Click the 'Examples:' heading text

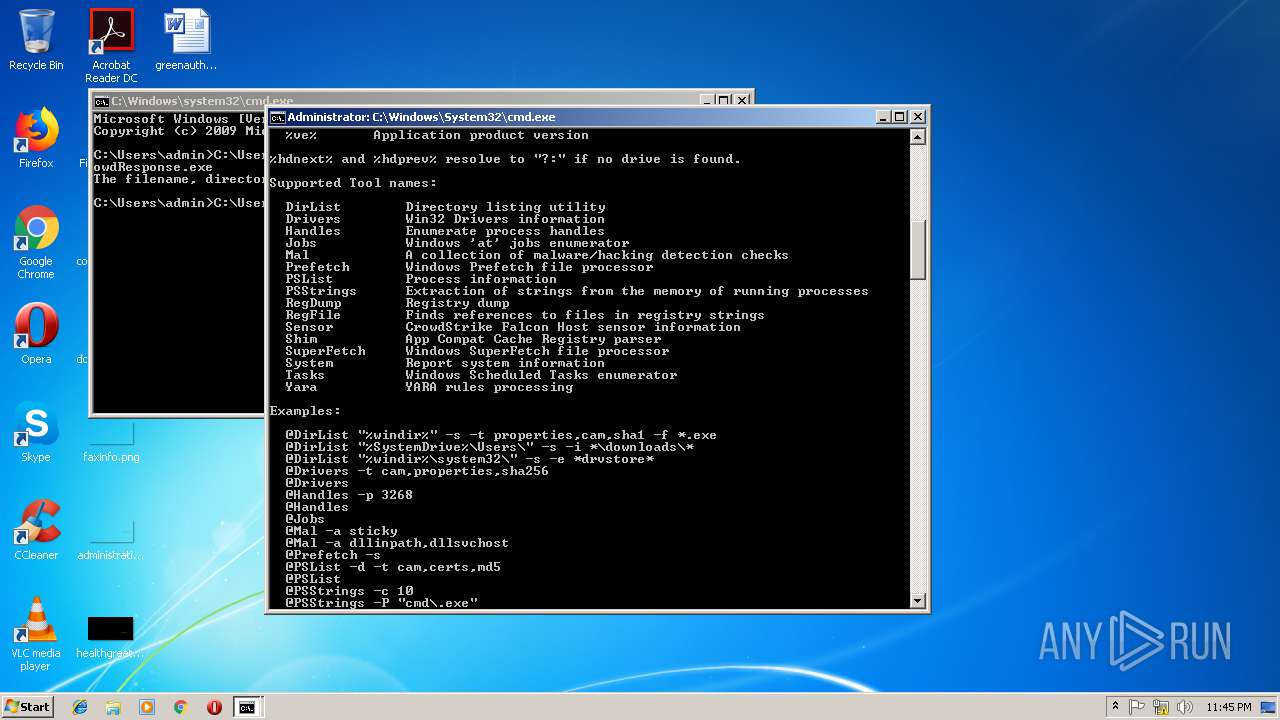coord(305,411)
